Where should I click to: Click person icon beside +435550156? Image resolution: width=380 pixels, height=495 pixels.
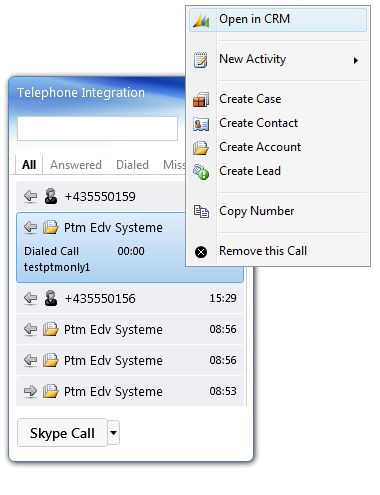click(51, 298)
